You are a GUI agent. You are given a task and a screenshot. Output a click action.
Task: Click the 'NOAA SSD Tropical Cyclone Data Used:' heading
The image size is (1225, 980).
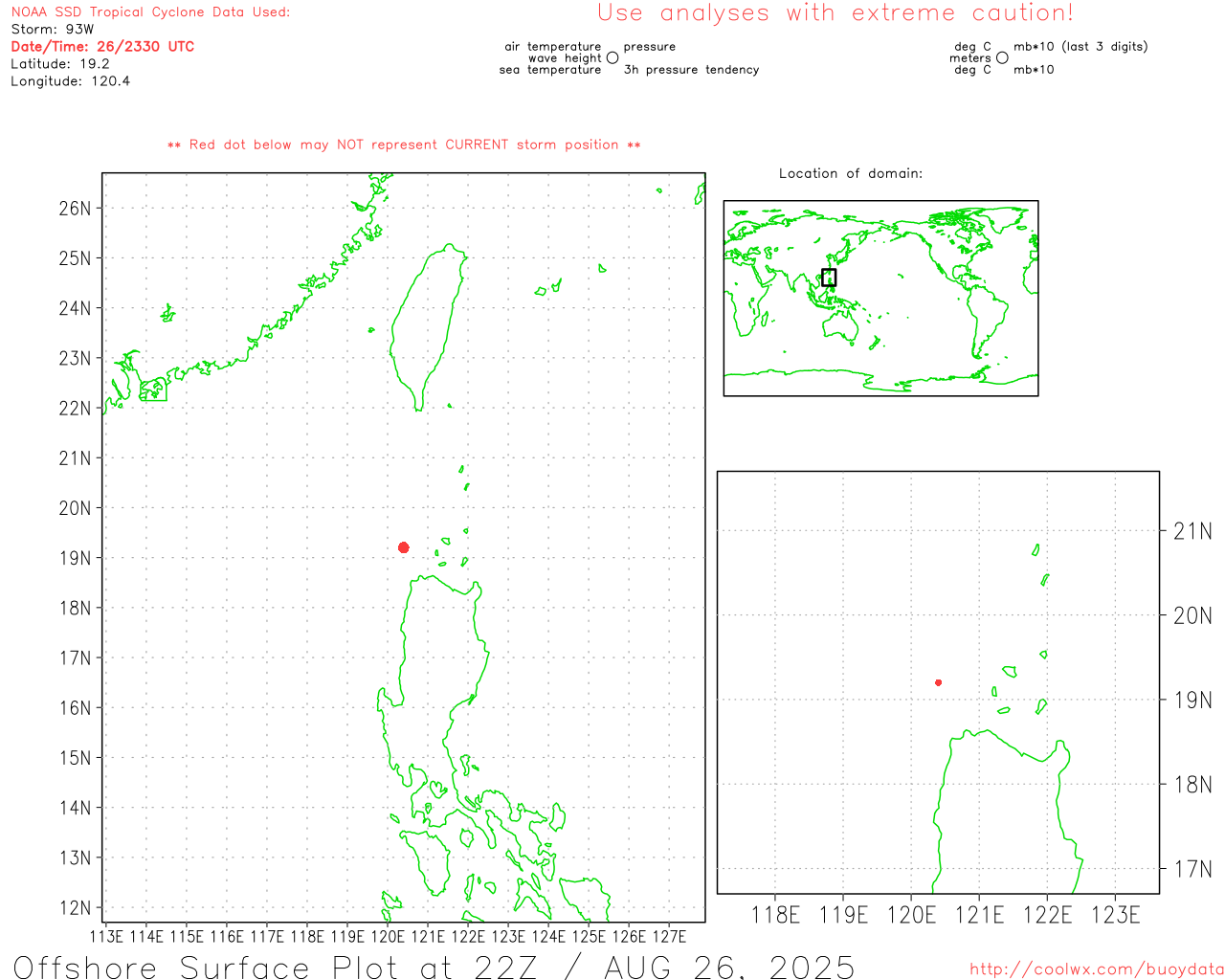pos(150,12)
